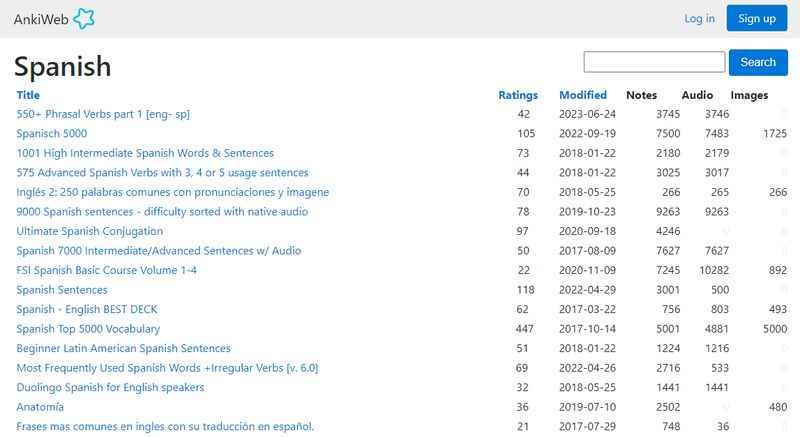Screen dimensions: 800x437
Task: Click the Audio column header
Action: click(x=697, y=95)
